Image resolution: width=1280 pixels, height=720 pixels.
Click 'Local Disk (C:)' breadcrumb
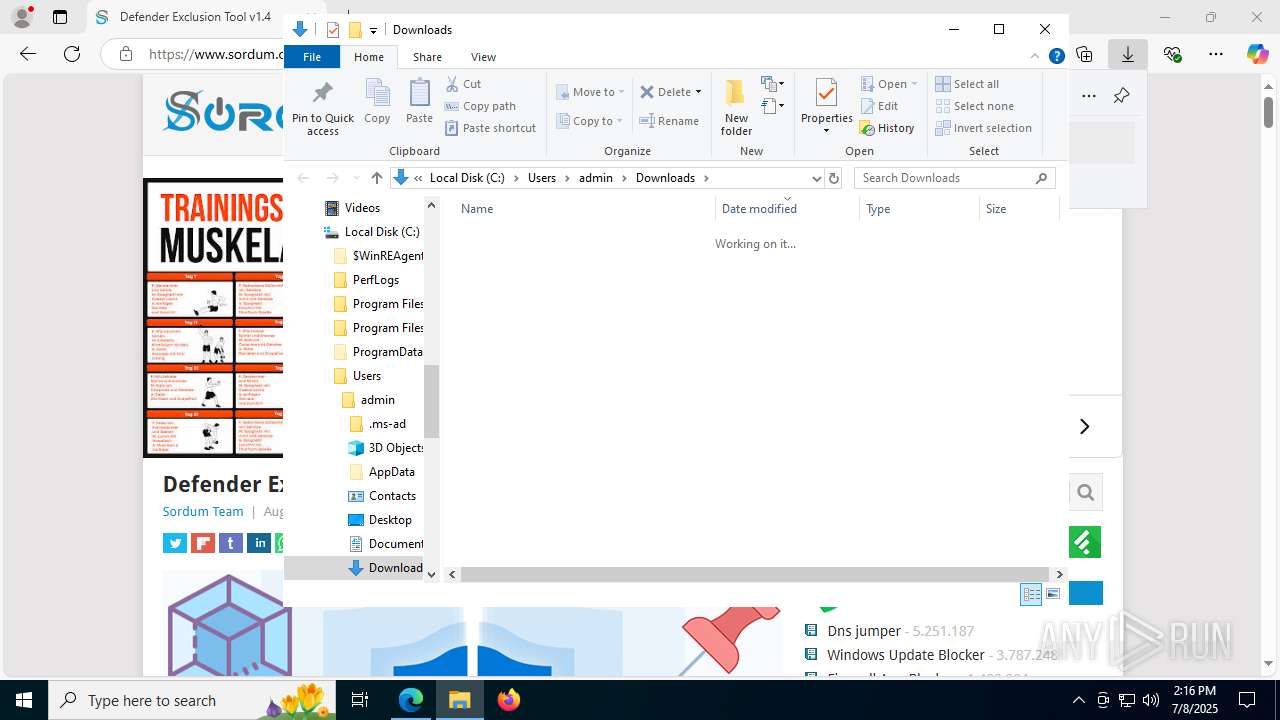click(467, 178)
